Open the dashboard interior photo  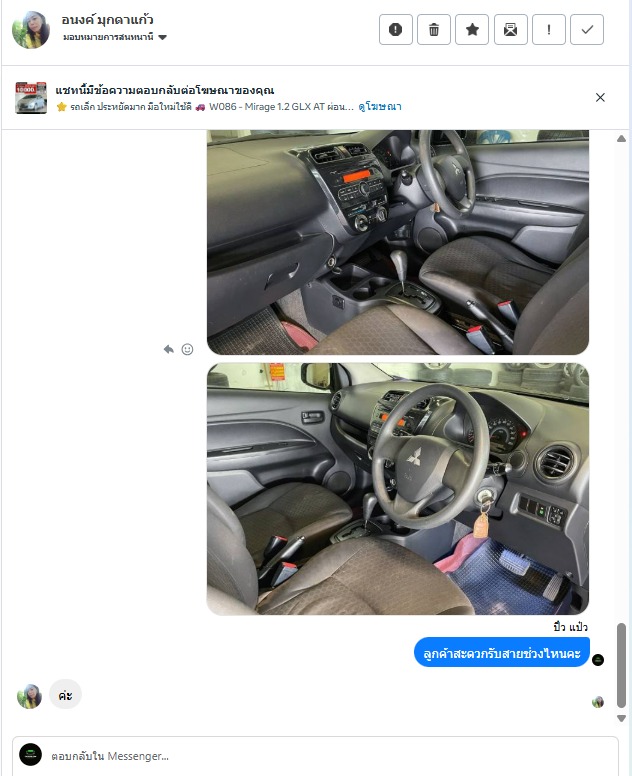pyautogui.click(x=398, y=242)
